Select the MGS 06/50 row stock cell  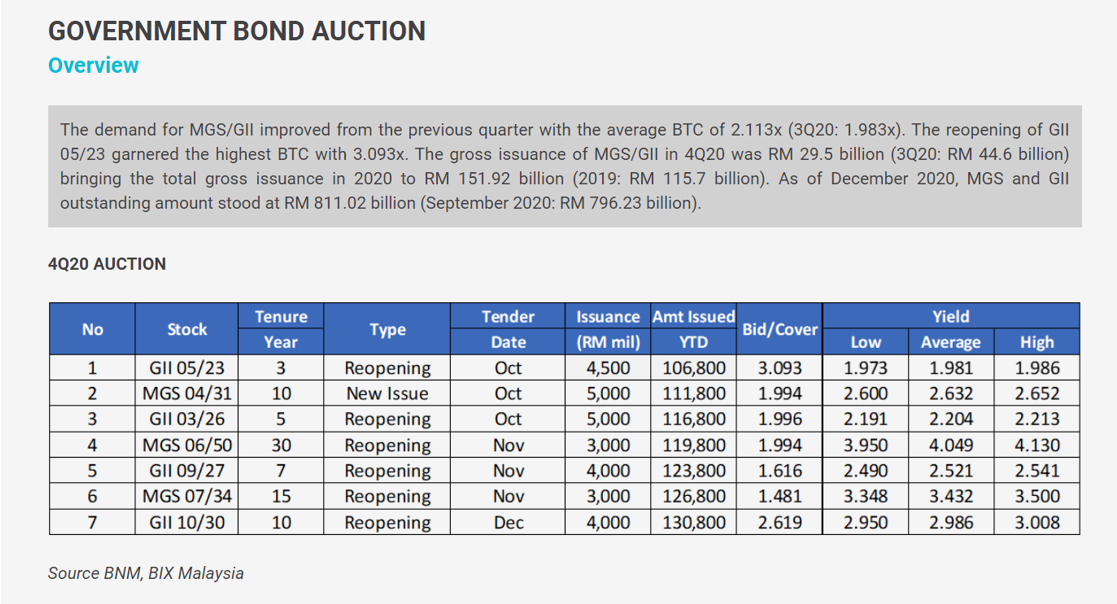click(187, 445)
